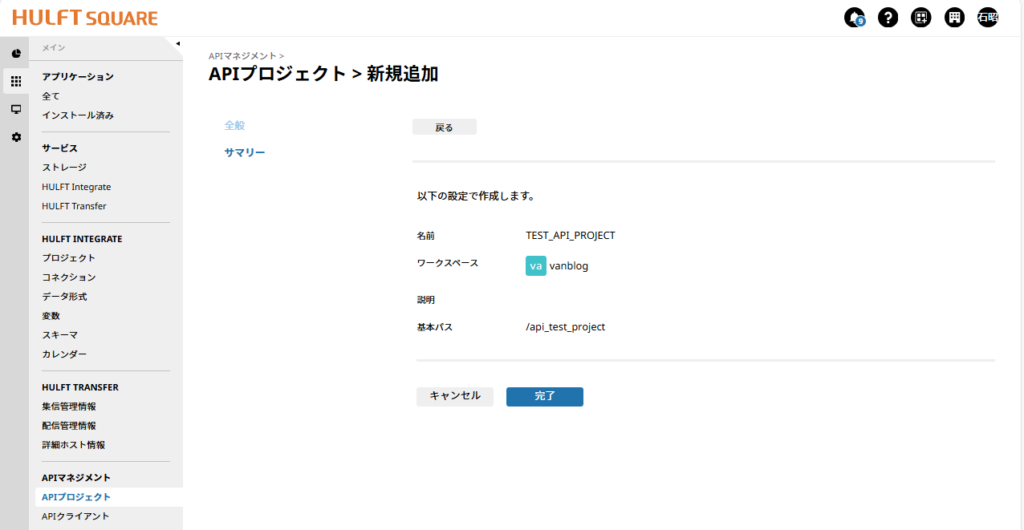Open the settings gear sidebar icon
Image resolution: width=1024 pixels, height=530 pixels.
pos(16,137)
